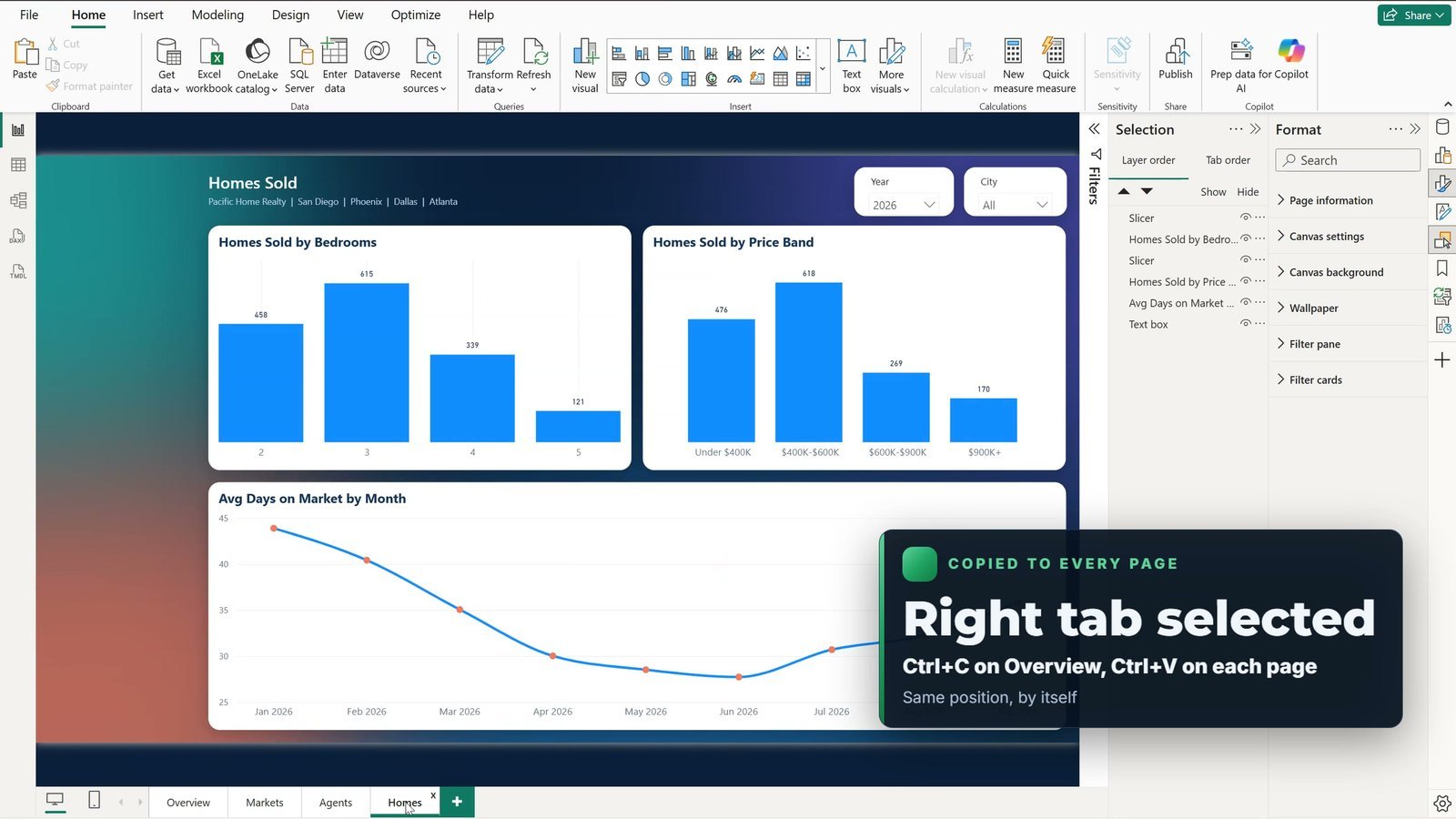Go to the Markets page tab

[x=265, y=803]
